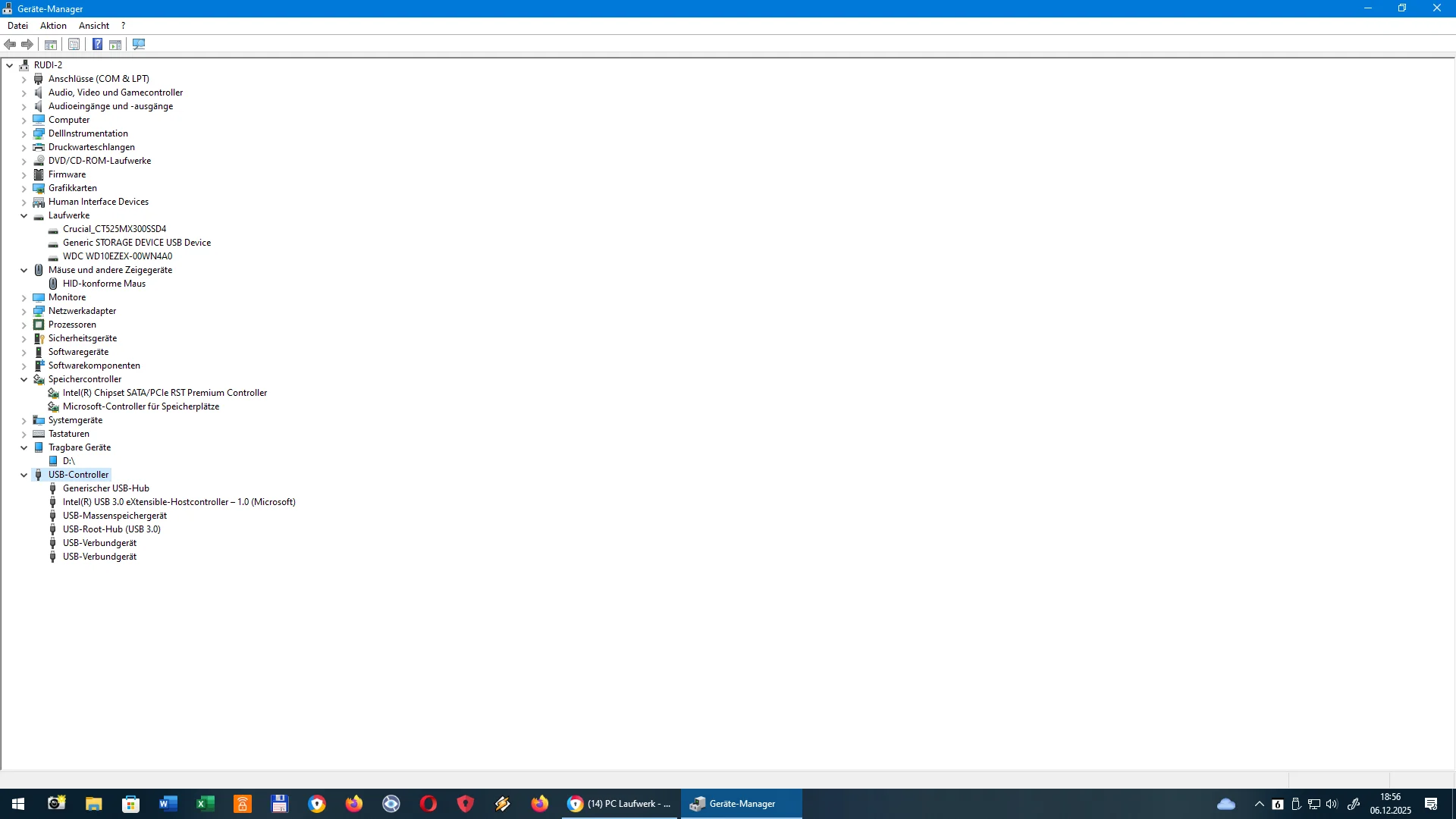Expand the Grafikkarten category
Screen dimensions: 1456x819
point(24,189)
